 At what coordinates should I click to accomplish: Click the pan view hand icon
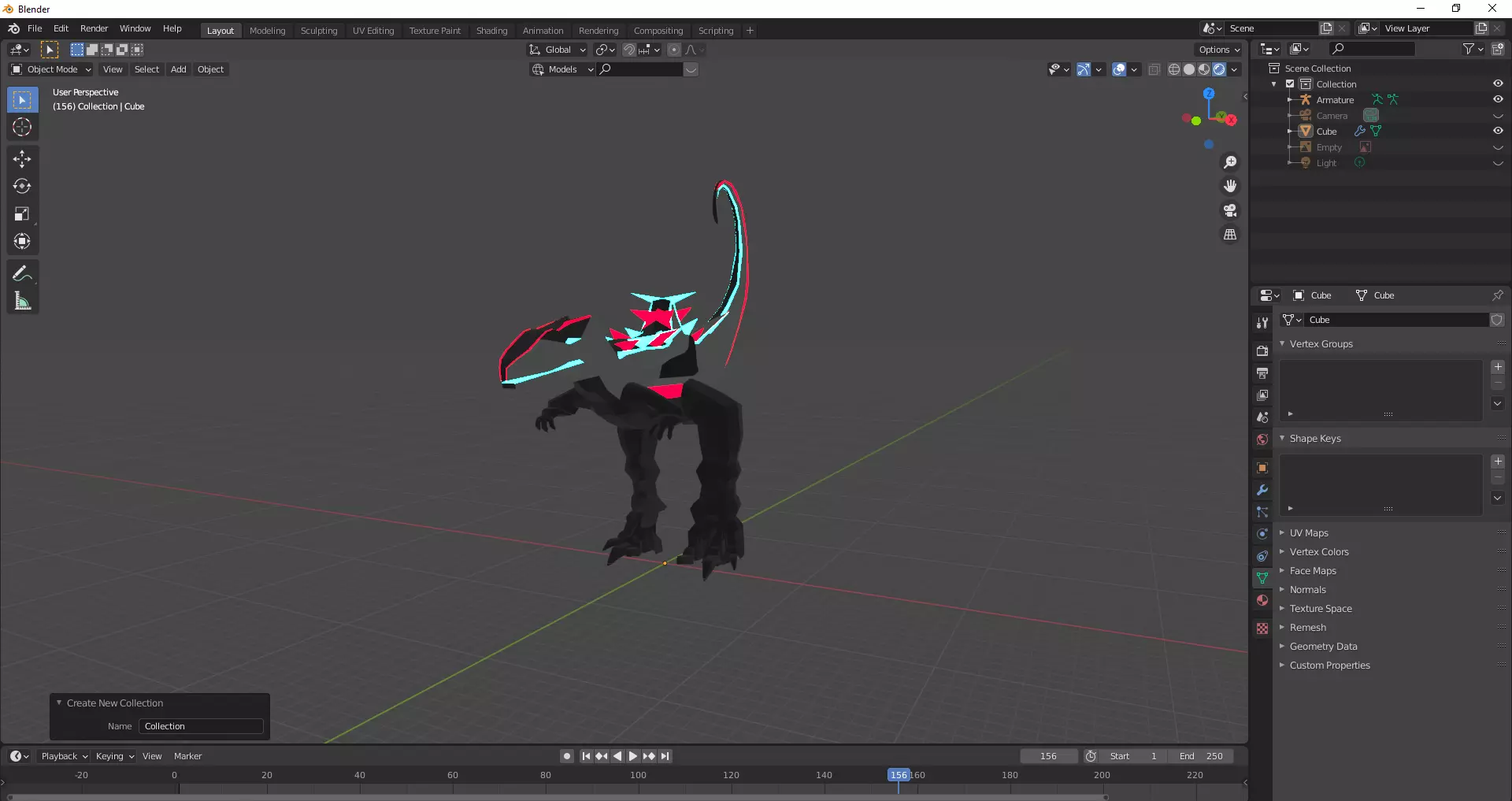point(1230,186)
